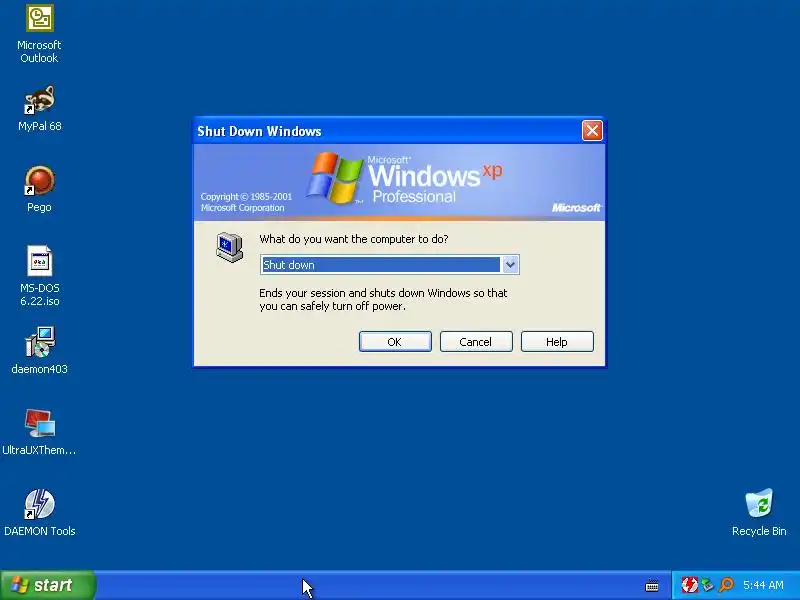
Task: Select the MS-DOS 6.22.iso file icon
Action: (x=39, y=261)
